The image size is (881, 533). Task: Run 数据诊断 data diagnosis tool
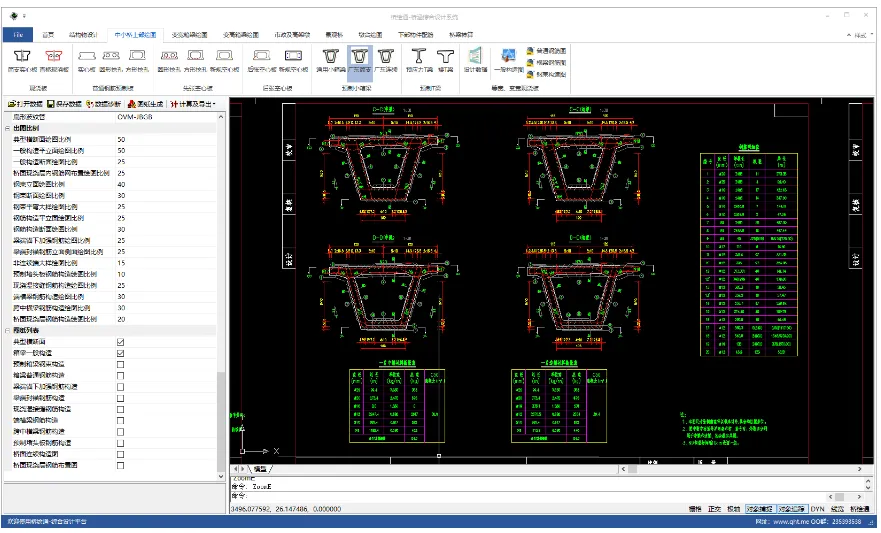[104, 104]
